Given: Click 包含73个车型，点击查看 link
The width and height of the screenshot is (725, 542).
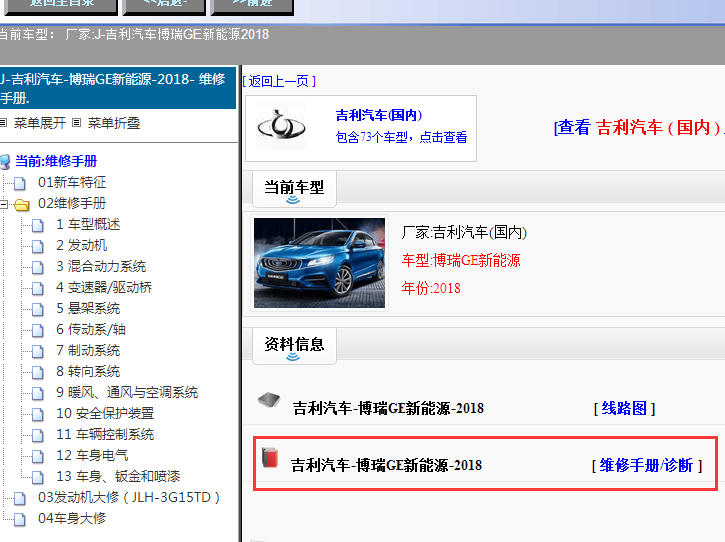Looking at the screenshot, I should [x=401, y=137].
